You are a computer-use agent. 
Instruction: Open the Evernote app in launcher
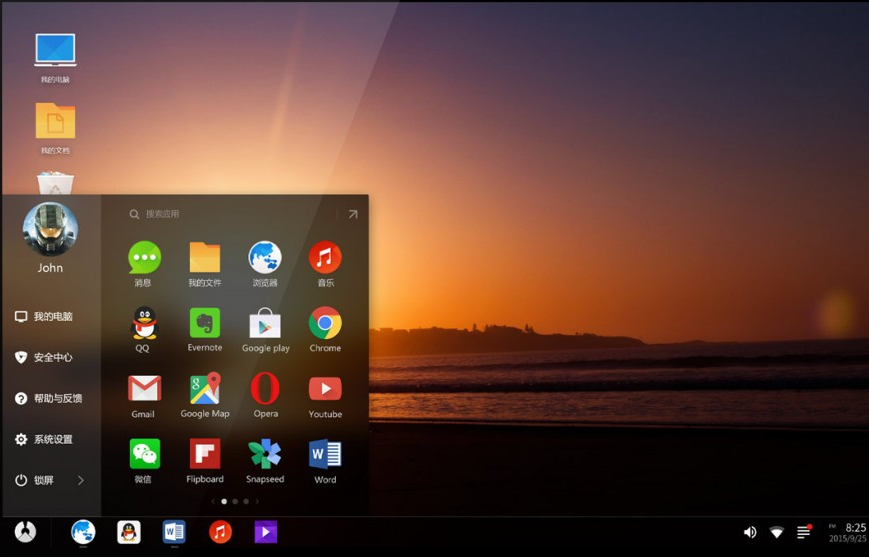click(x=205, y=324)
